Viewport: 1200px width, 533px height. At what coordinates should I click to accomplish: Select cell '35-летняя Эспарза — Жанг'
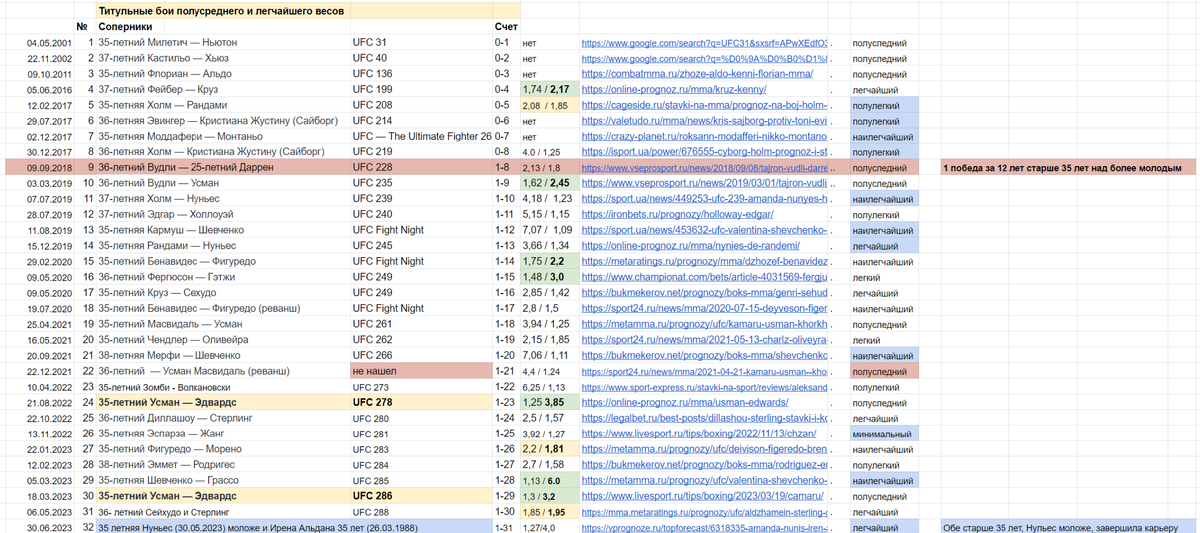223,433
